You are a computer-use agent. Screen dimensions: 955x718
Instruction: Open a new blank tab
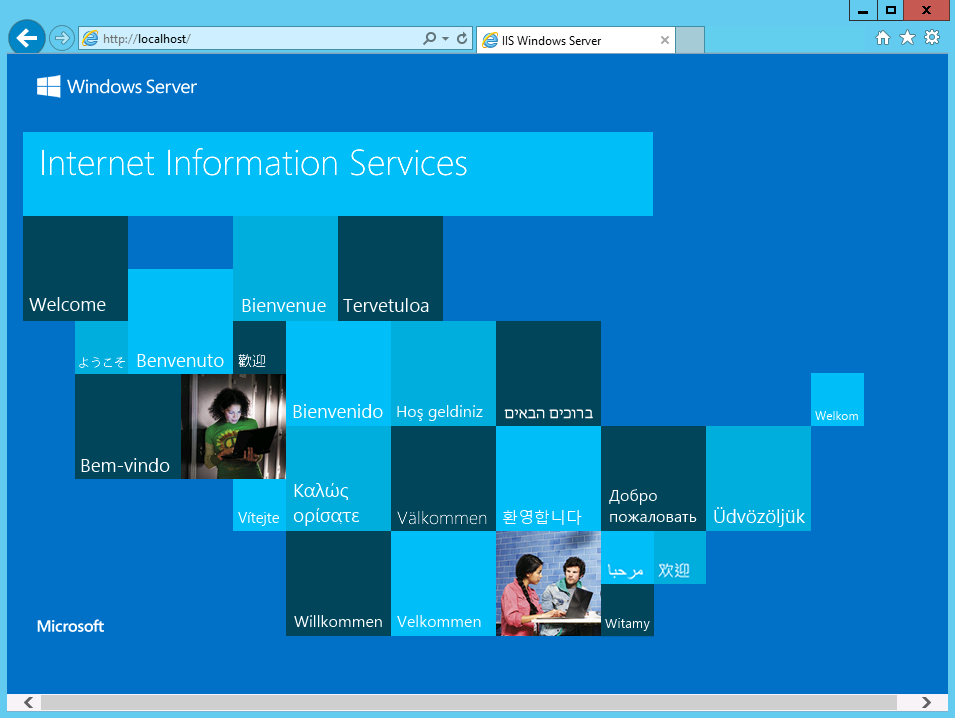pyautogui.click(x=691, y=41)
